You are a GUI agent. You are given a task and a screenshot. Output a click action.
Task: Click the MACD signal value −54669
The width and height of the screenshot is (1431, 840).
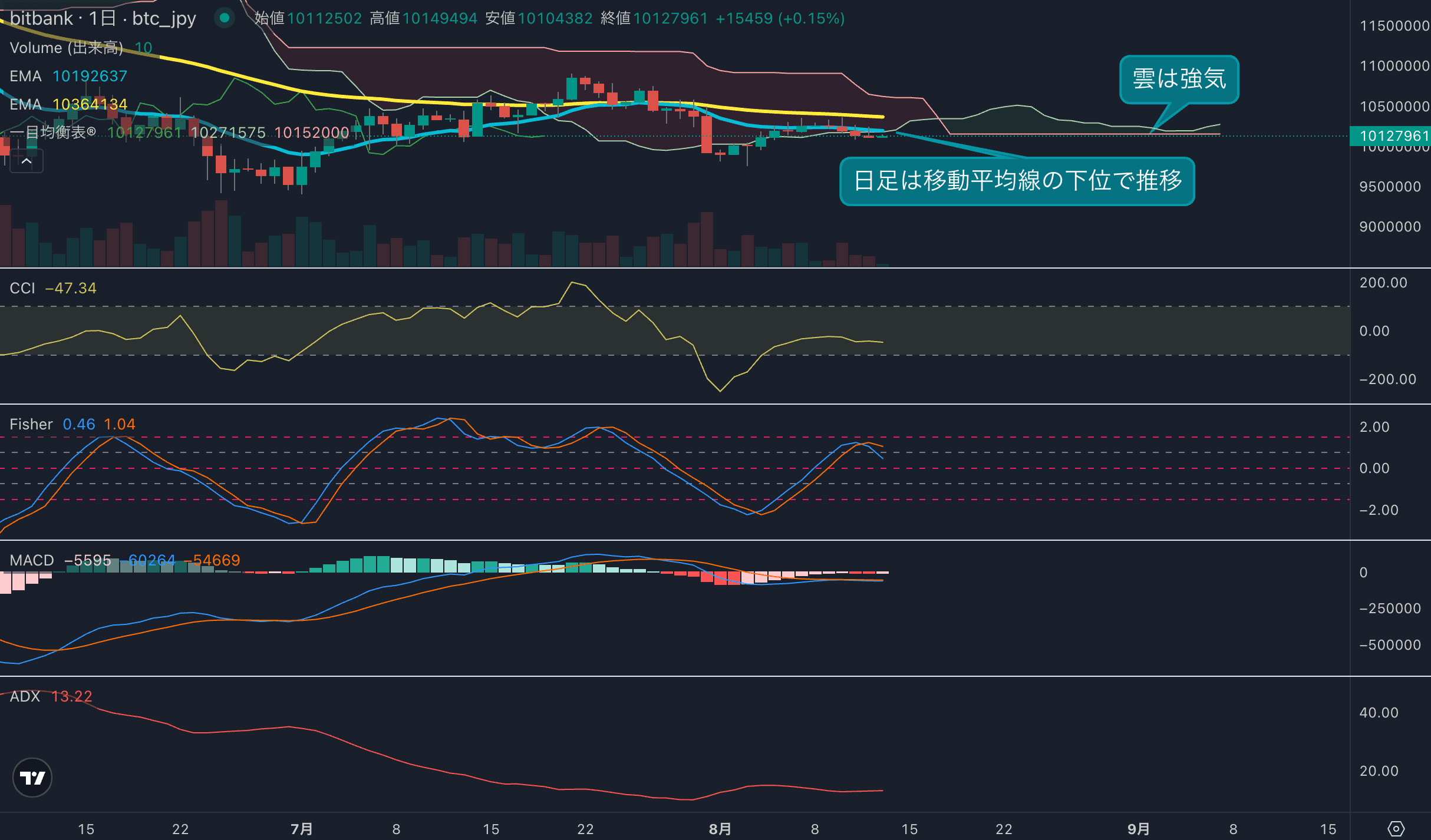point(212,560)
